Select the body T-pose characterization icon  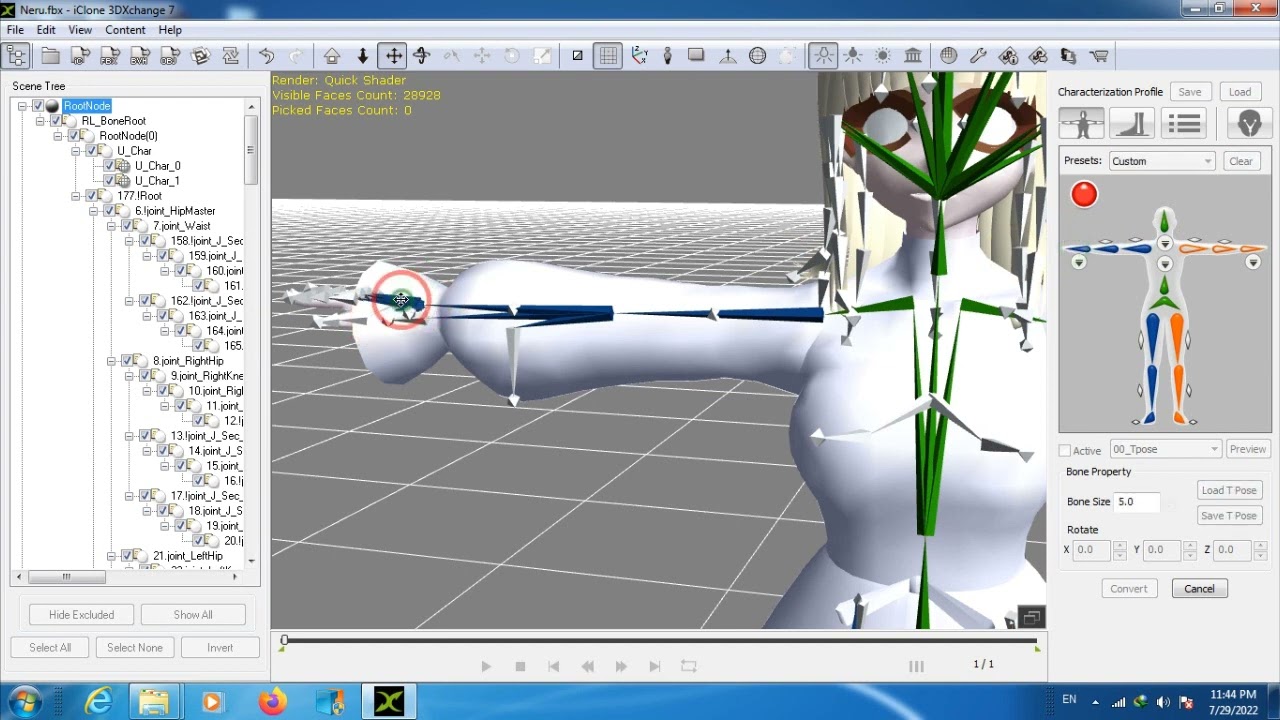(1081, 123)
